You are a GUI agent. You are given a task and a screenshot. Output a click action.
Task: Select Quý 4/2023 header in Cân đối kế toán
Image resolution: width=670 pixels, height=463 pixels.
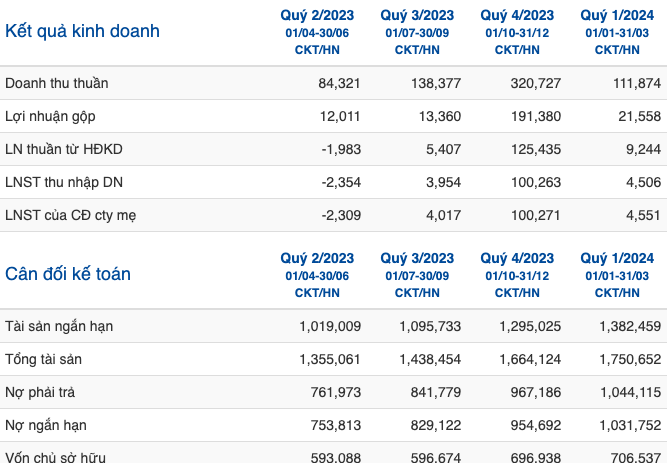(517, 275)
